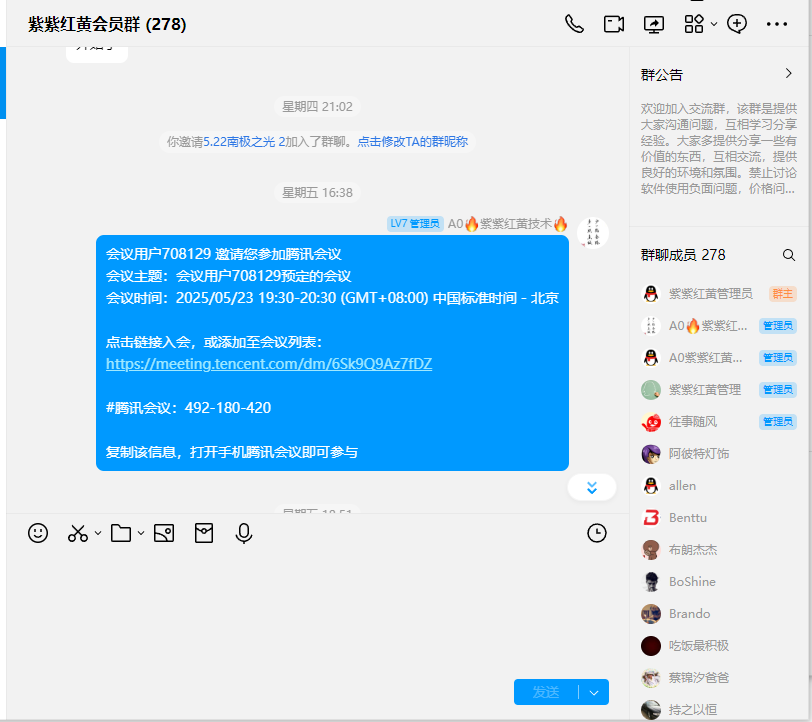The width and height of the screenshot is (812, 722).
Task: Select member 吃饭最积极
Action: [x=718, y=646]
